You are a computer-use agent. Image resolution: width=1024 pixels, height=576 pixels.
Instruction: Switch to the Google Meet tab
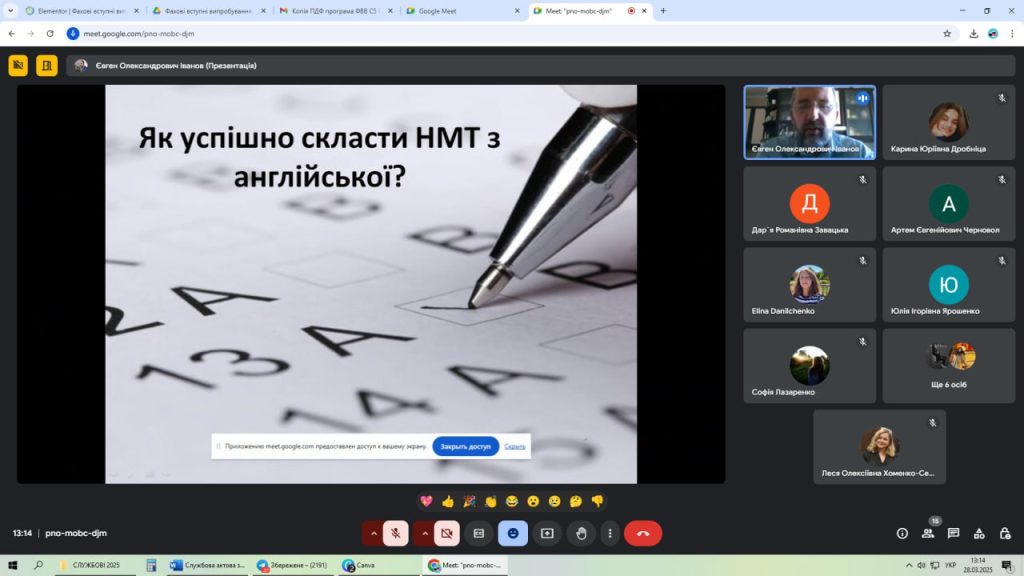(458, 11)
